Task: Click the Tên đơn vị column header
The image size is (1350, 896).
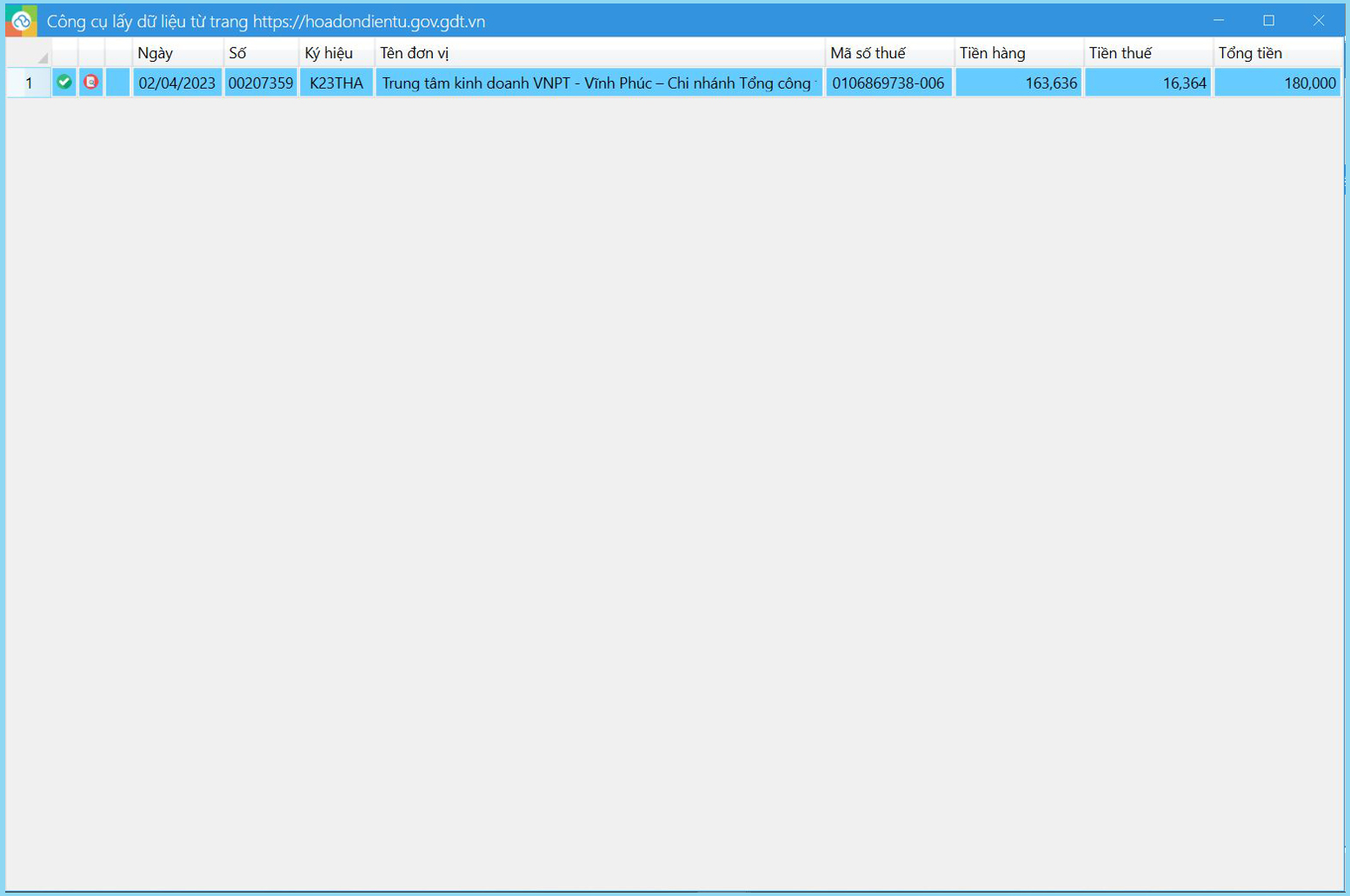Action: click(x=598, y=53)
